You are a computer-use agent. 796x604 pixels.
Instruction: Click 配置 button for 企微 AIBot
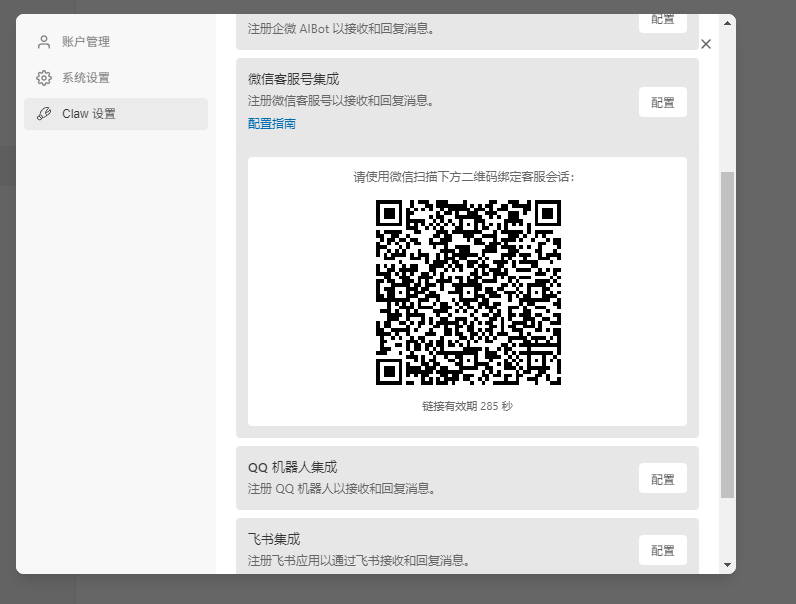click(662, 23)
